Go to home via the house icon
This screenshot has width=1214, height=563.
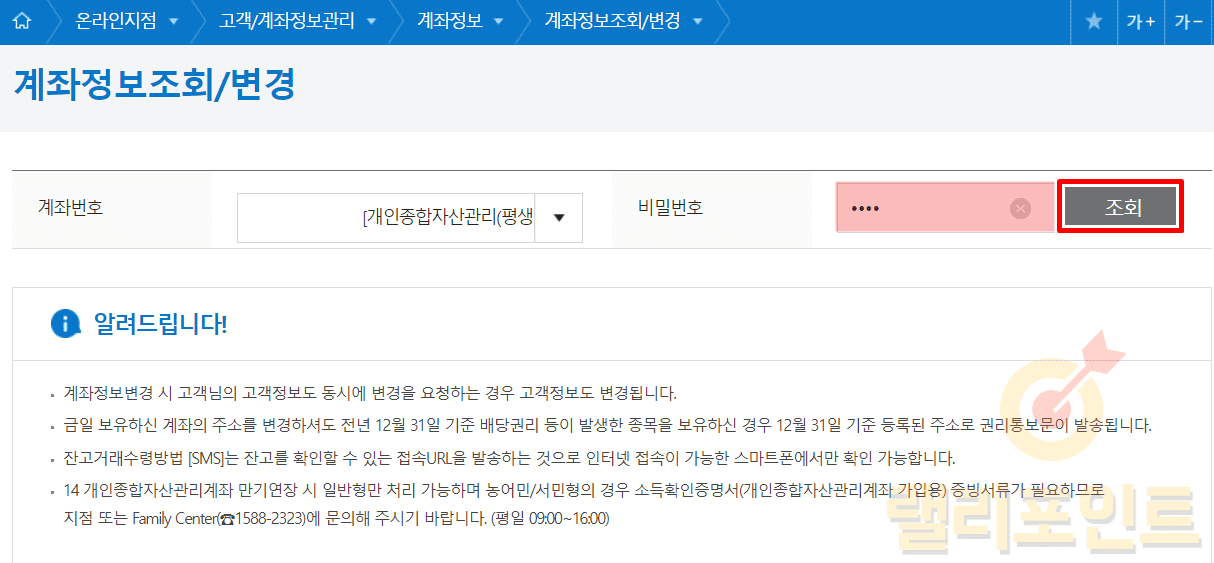21,21
